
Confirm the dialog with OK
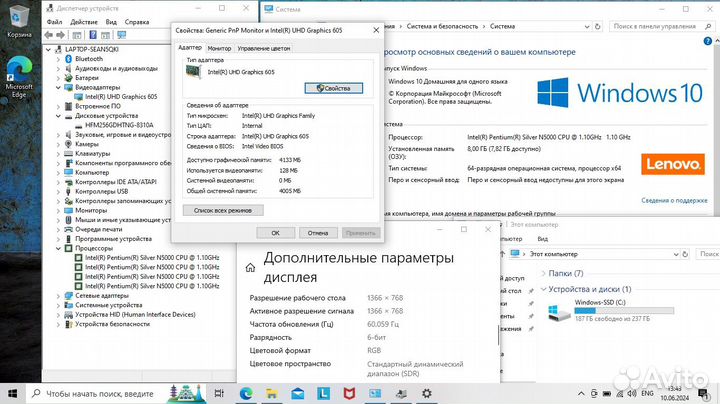point(276,233)
